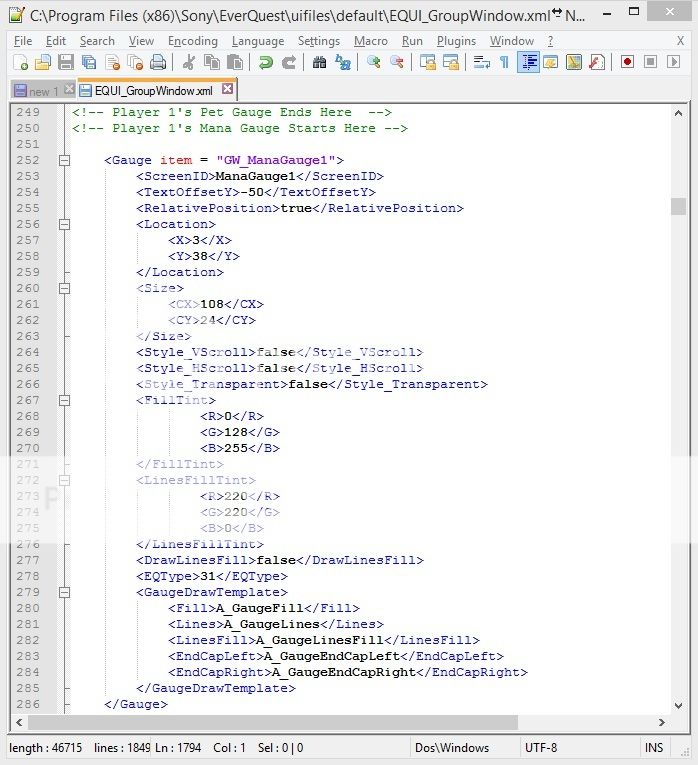
Task: Click the Print toolbar icon
Action: pos(157,62)
